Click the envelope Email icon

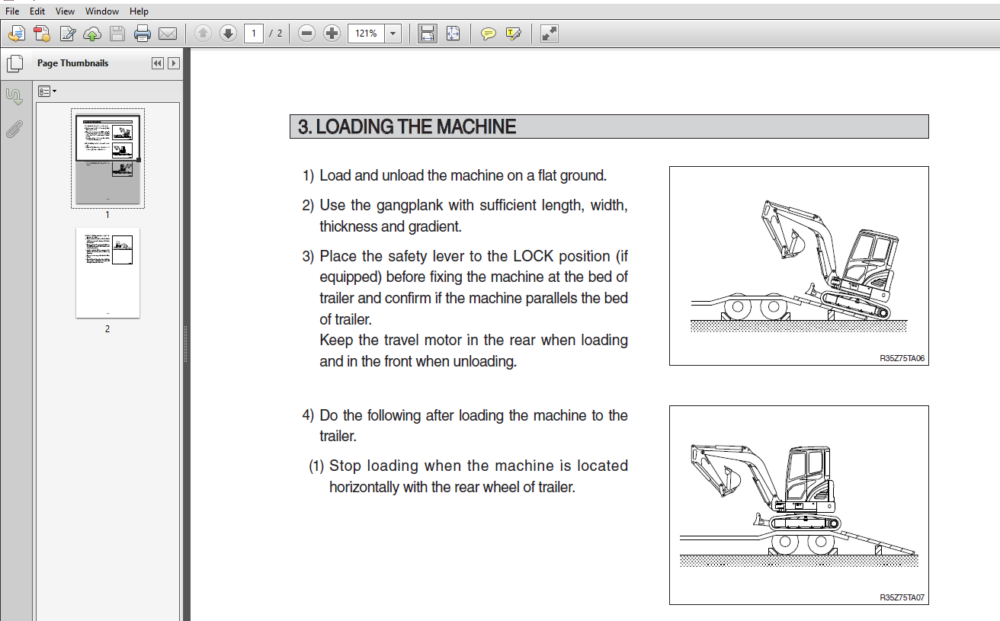[168, 33]
